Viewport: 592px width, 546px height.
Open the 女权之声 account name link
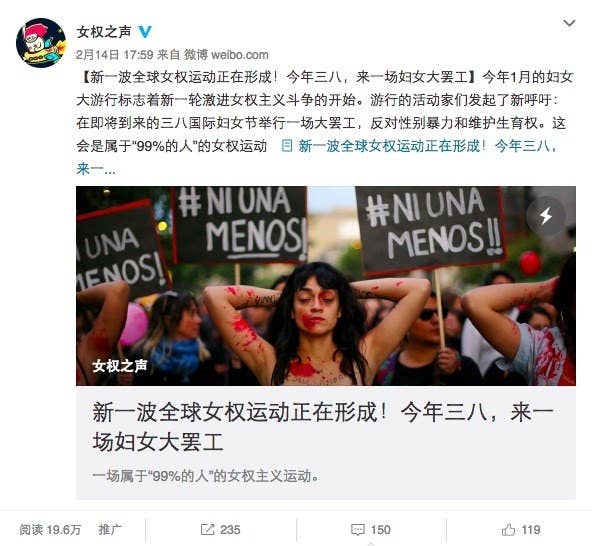point(104,32)
